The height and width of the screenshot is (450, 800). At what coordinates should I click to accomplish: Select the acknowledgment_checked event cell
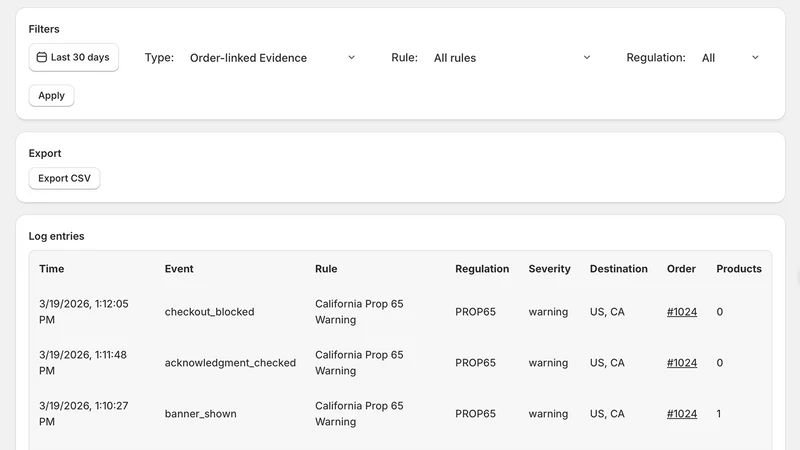[230, 363]
